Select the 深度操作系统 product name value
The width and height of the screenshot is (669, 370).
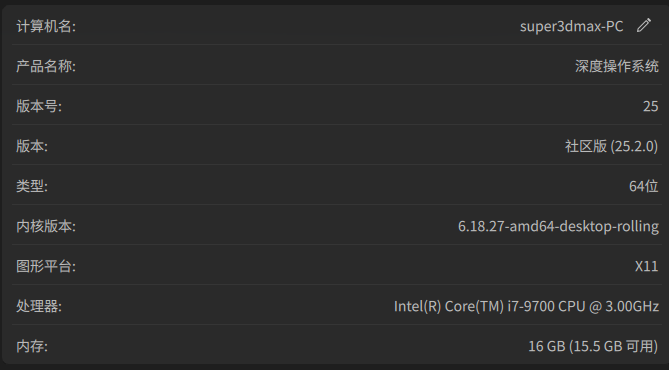[x=617, y=66]
